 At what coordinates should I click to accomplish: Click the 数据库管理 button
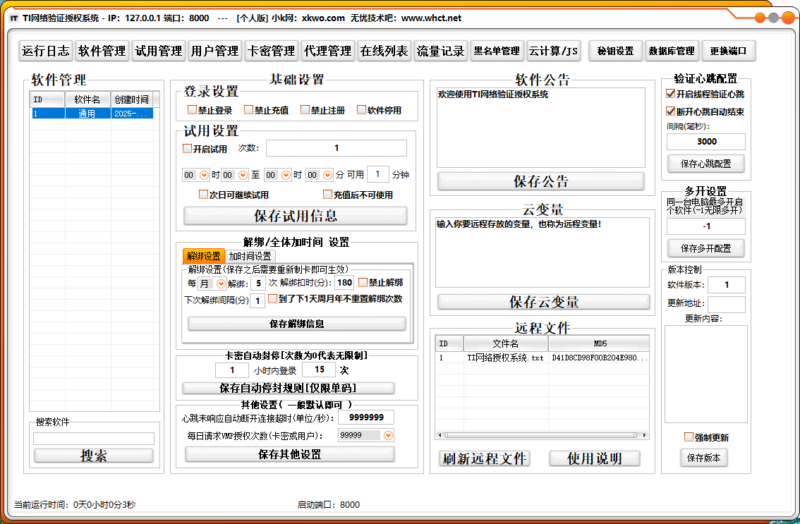[671, 51]
